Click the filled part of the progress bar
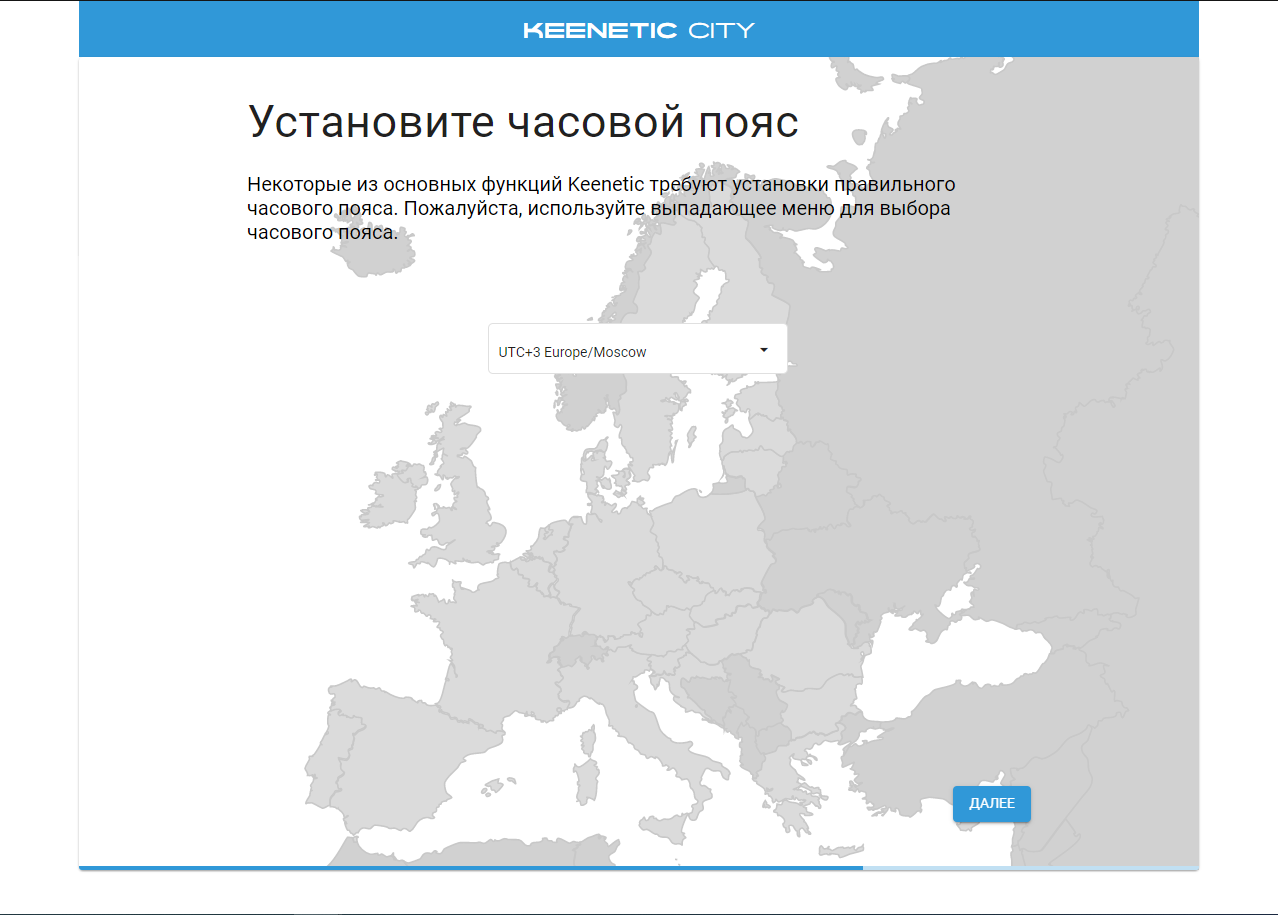The width and height of the screenshot is (1278, 915). pos(470,867)
